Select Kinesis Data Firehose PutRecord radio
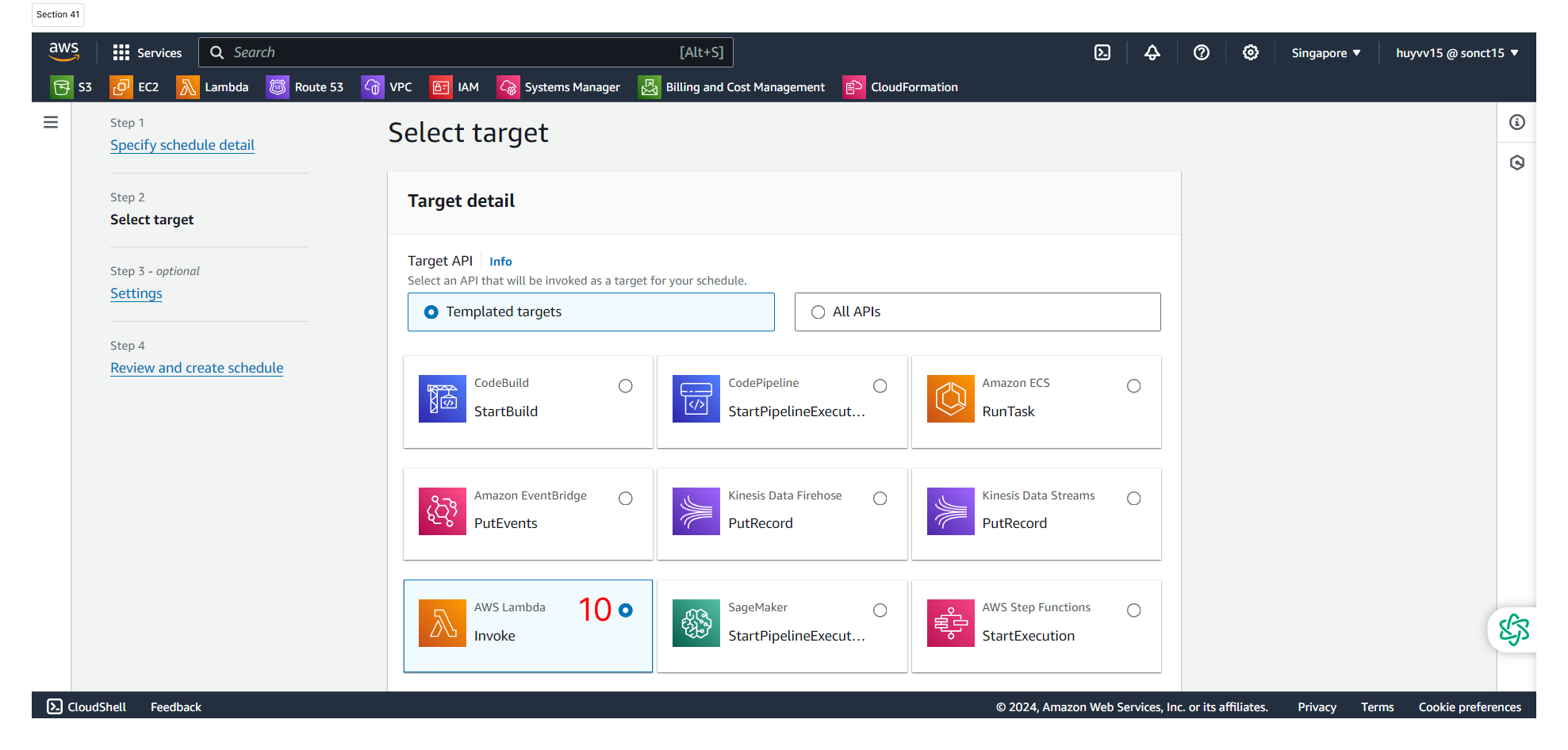Screen dimensions: 1568x750 pyautogui.click(x=880, y=499)
